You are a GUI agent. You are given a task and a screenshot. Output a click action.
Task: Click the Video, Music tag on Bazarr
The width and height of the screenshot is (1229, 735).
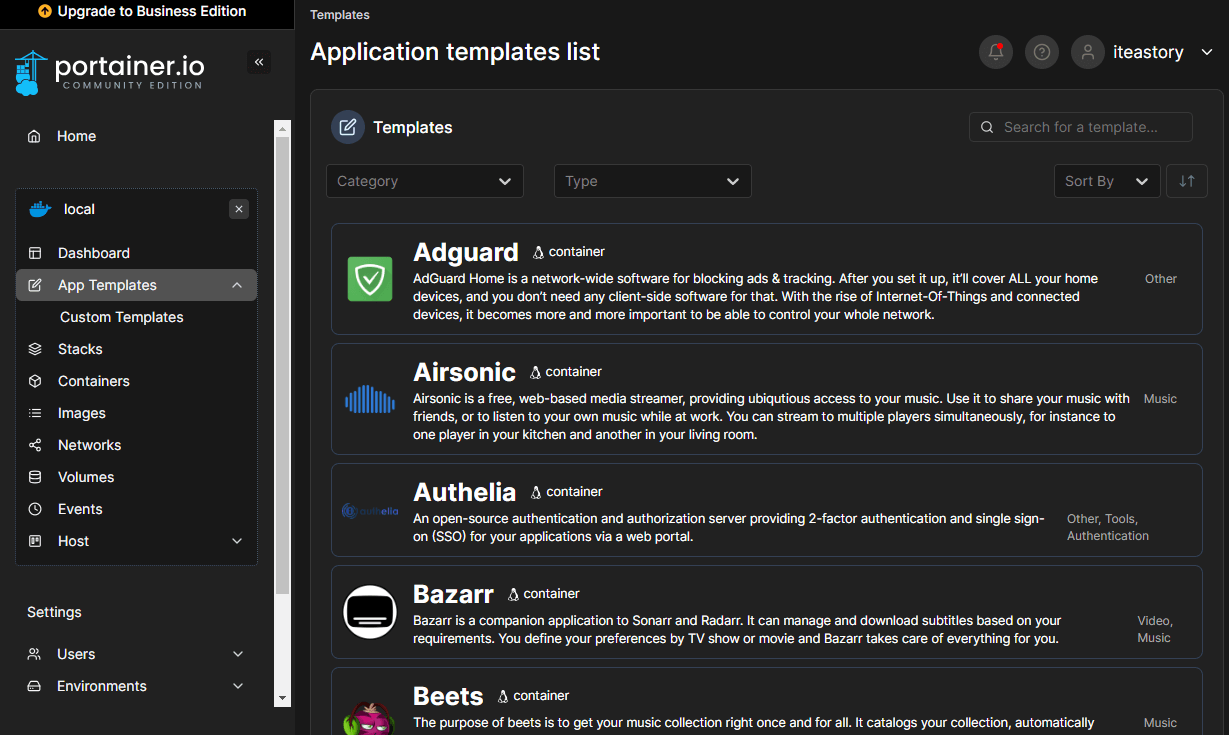[1155, 629]
